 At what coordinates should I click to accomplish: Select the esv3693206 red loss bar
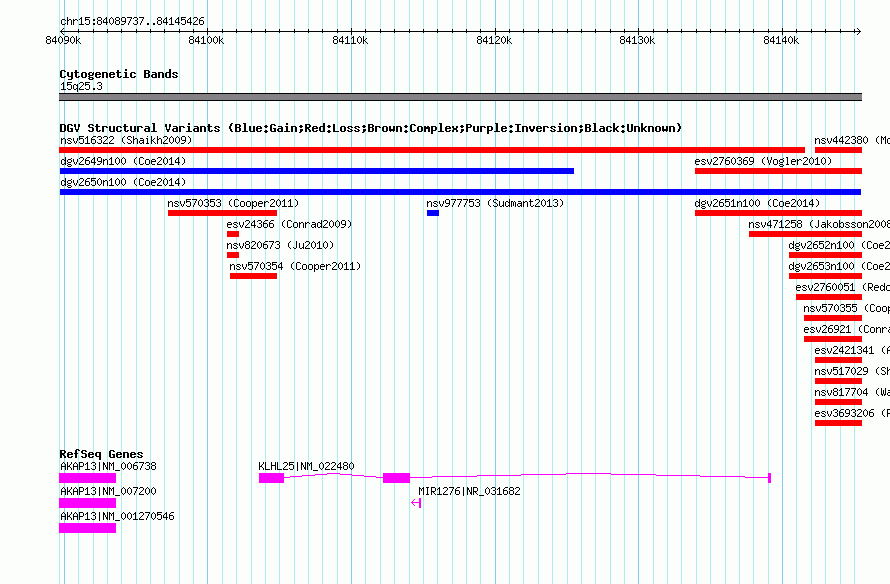pyautogui.click(x=838, y=423)
